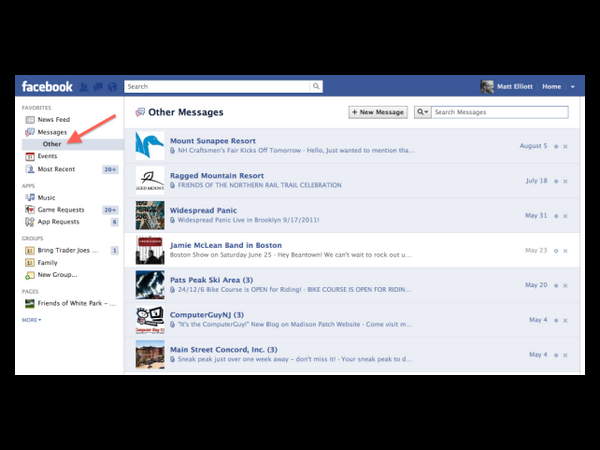Toggle read status of ComputerGuyNJ message
Screen dimensions: 600x450
pos(556,321)
